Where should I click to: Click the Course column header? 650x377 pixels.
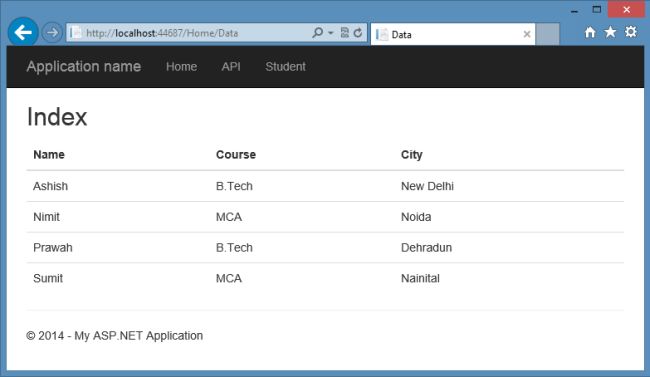click(x=236, y=155)
